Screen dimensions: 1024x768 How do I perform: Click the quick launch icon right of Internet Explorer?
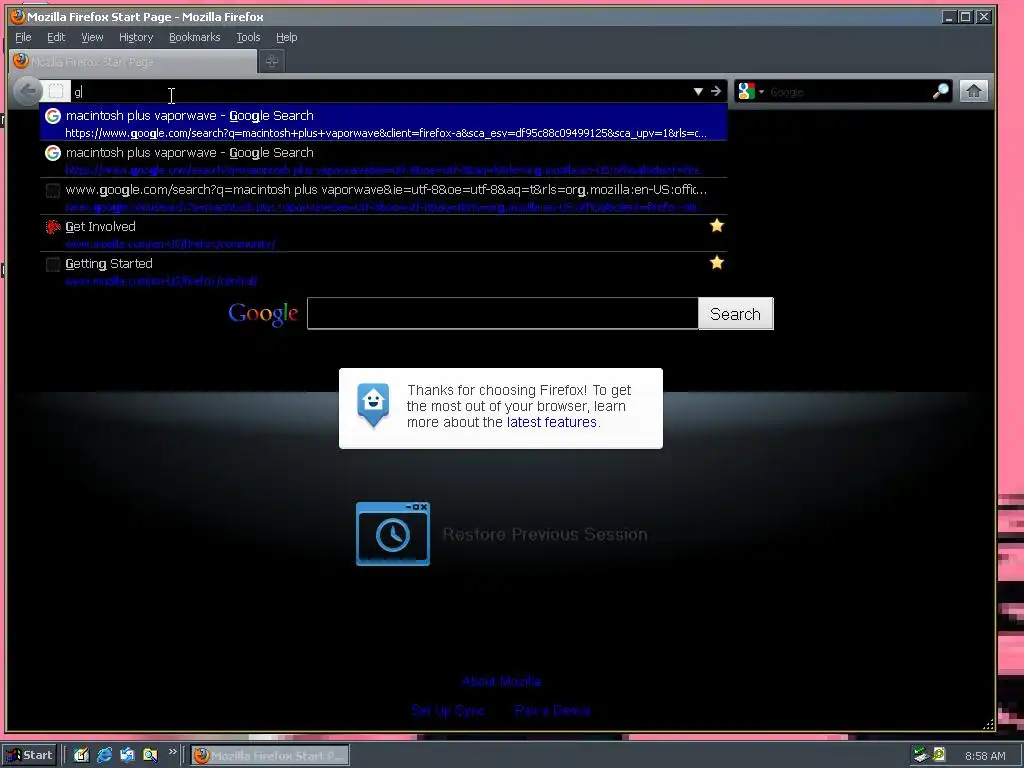(127, 755)
